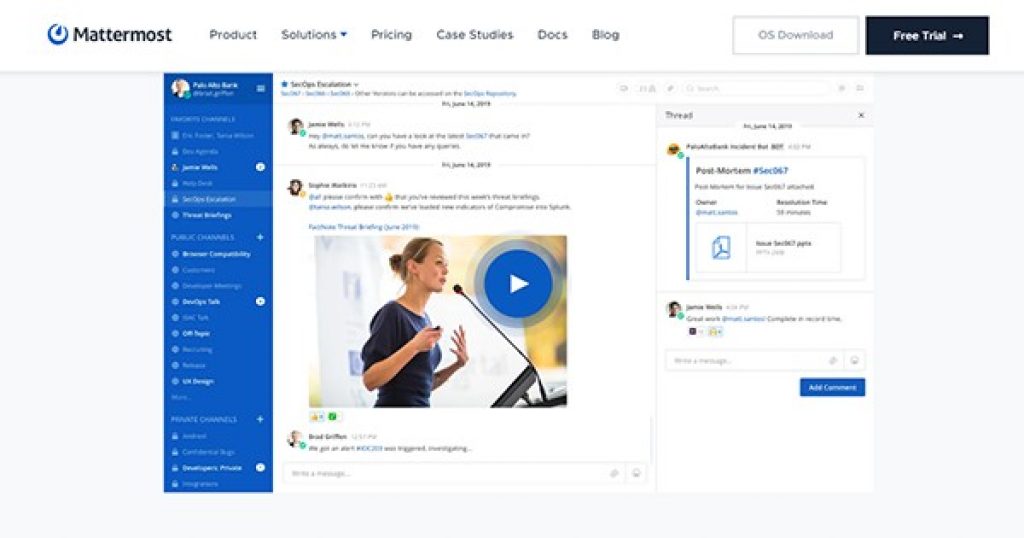Click Jamie Wells avatar in thread

(674, 309)
